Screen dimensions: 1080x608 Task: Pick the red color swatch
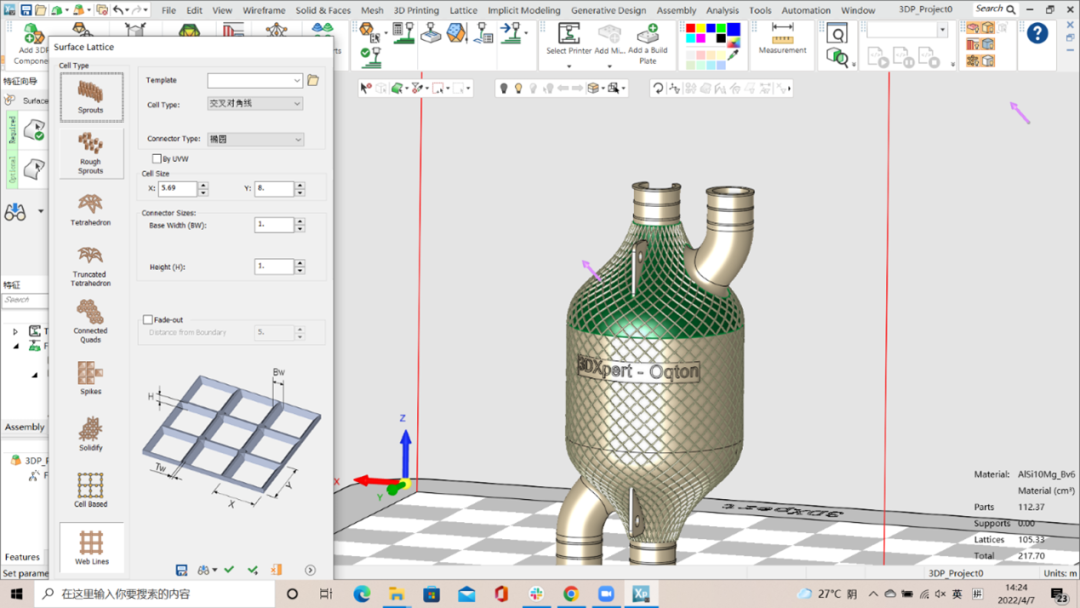click(x=691, y=29)
